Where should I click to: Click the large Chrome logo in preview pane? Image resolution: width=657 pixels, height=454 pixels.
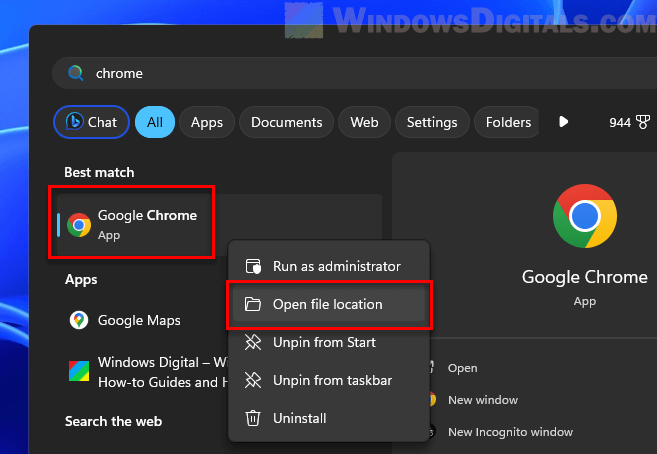[x=585, y=216]
